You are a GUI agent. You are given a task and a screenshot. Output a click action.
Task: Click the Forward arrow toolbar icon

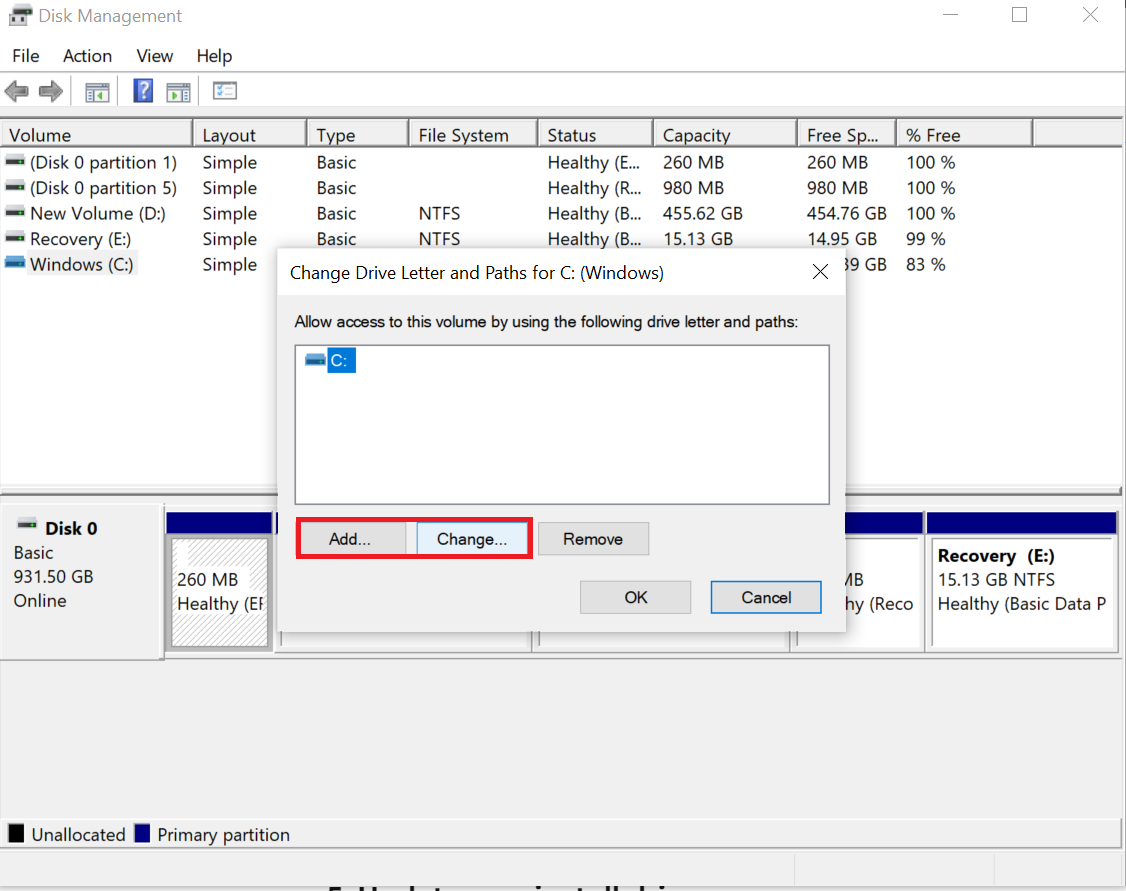50,91
